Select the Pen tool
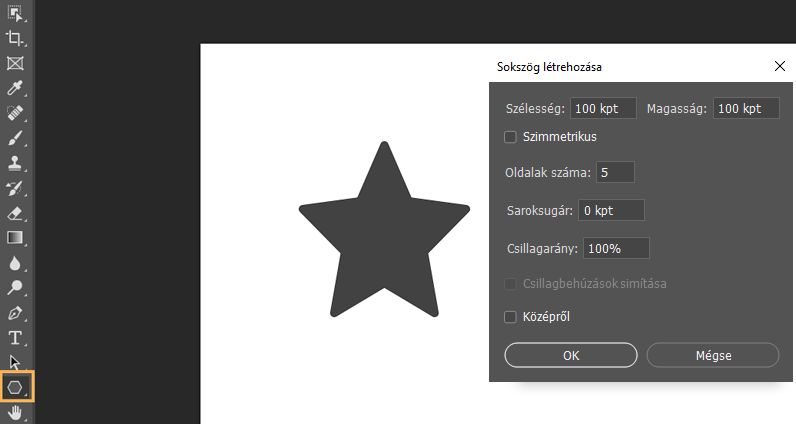Image resolution: width=796 pixels, height=424 pixels. [15, 313]
